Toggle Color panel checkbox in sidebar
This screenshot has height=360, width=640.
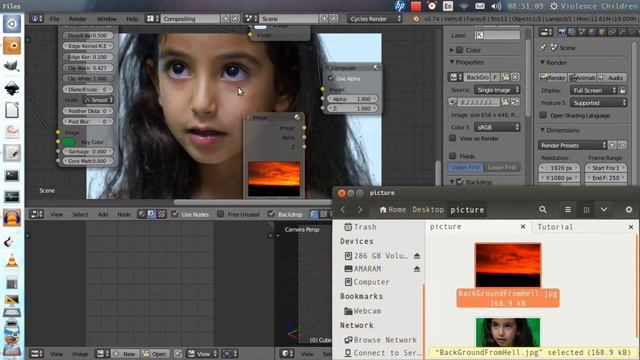point(460,50)
